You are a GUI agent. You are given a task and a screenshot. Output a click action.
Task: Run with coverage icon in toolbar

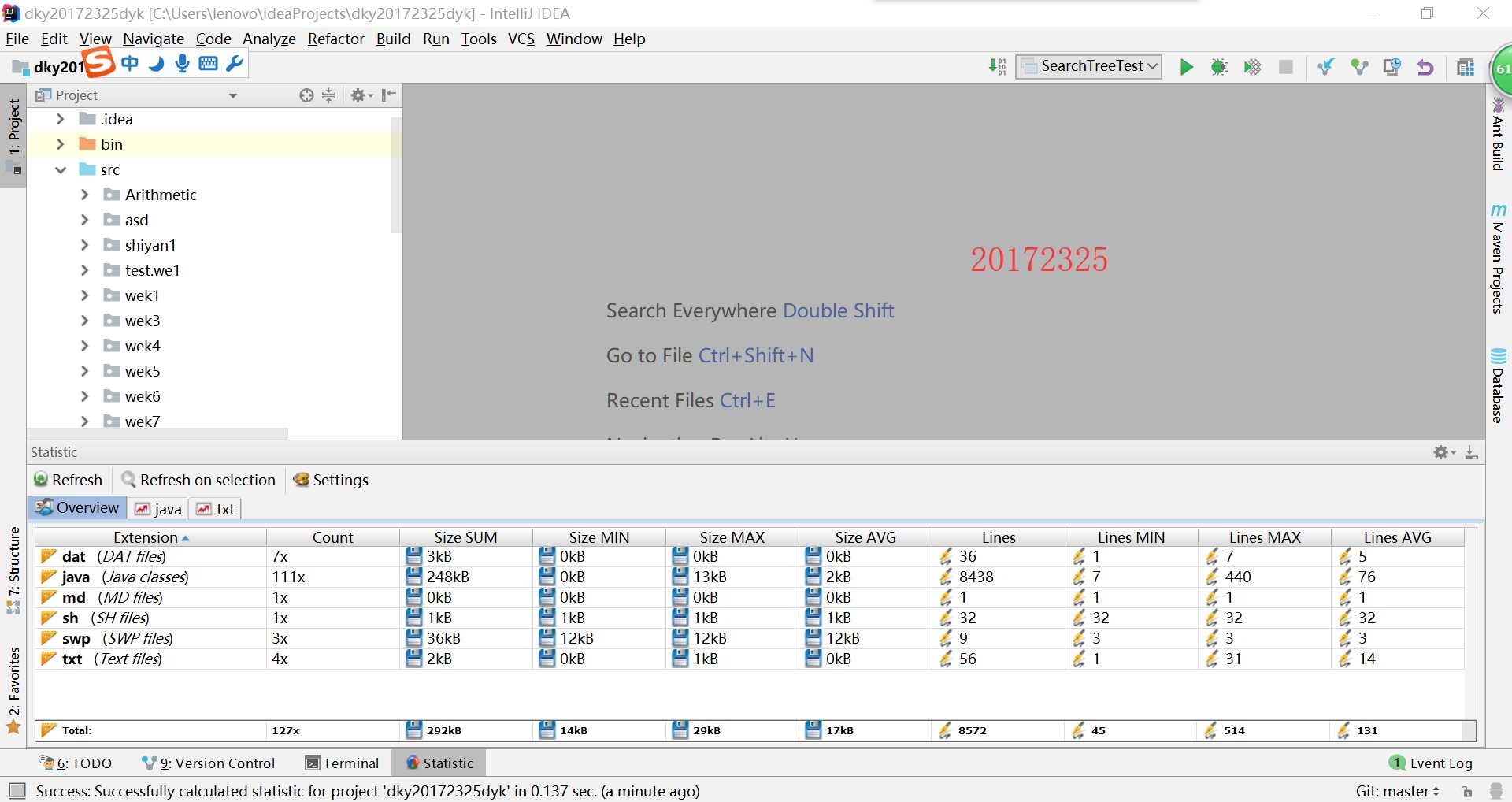coord(1252,67)
